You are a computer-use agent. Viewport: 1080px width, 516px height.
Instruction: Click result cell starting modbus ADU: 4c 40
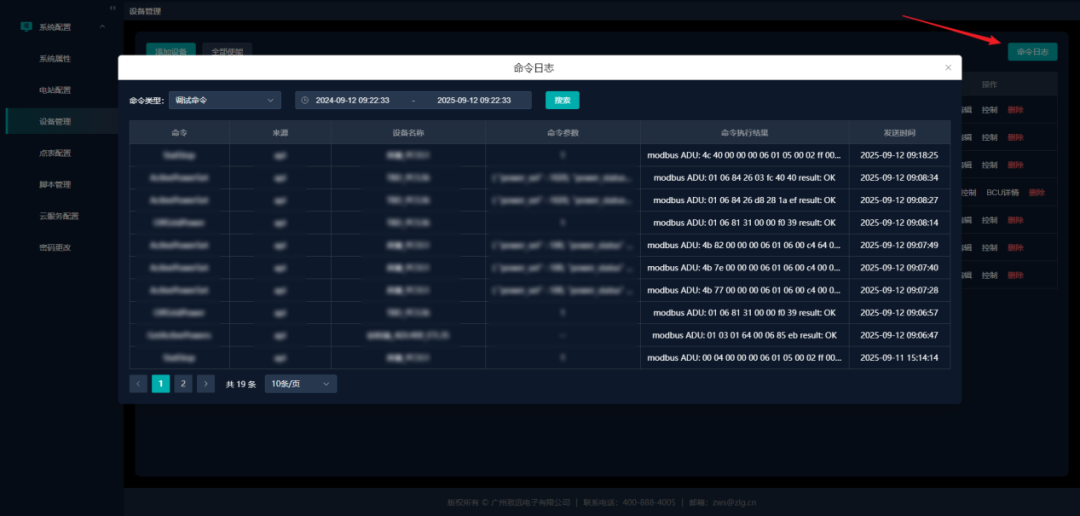pos(745,156)
